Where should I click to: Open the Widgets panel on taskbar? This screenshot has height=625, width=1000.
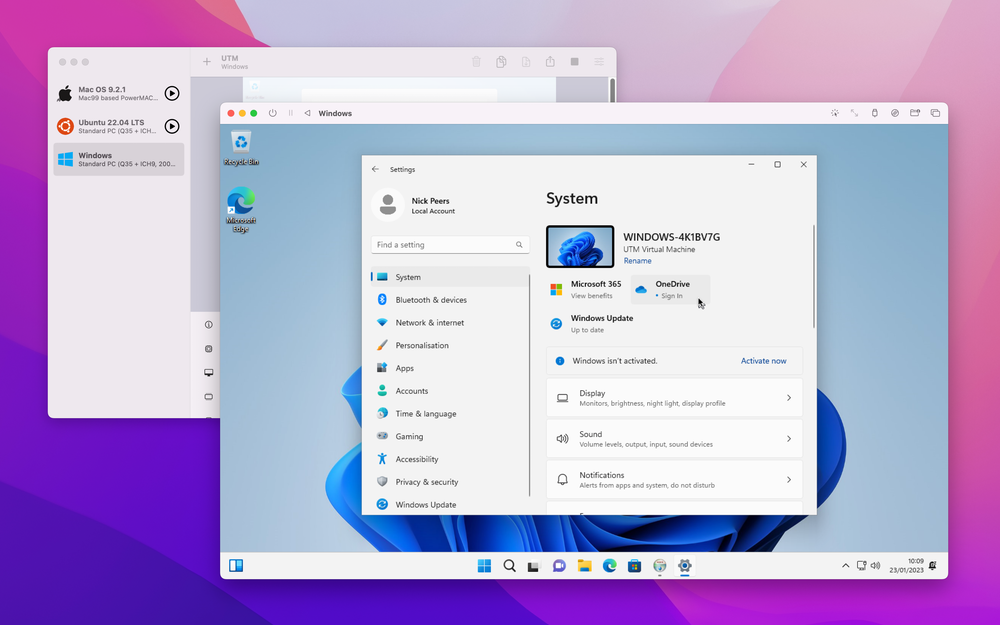point(236,566)
